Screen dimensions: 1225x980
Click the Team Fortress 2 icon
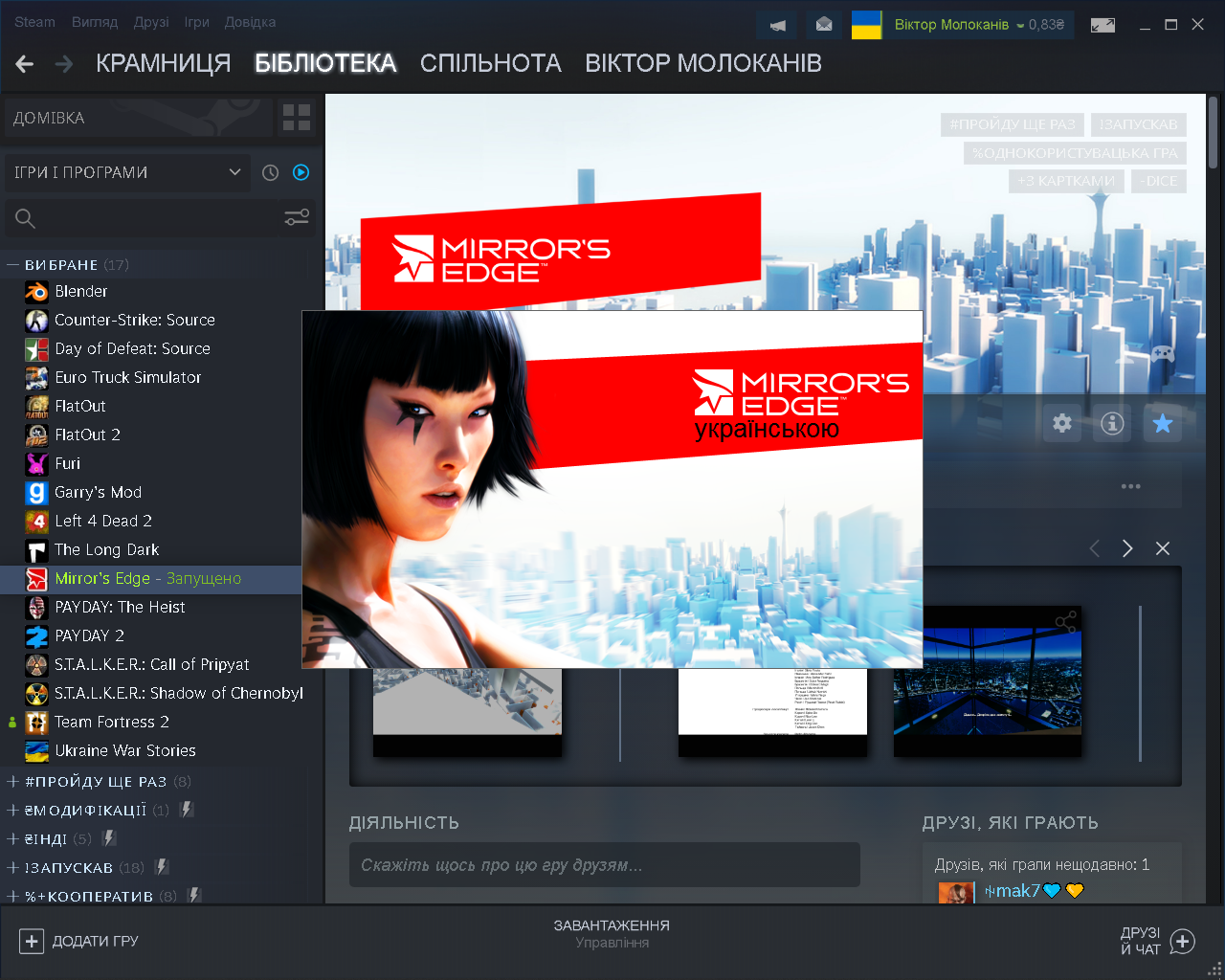(x=36, y=723)
